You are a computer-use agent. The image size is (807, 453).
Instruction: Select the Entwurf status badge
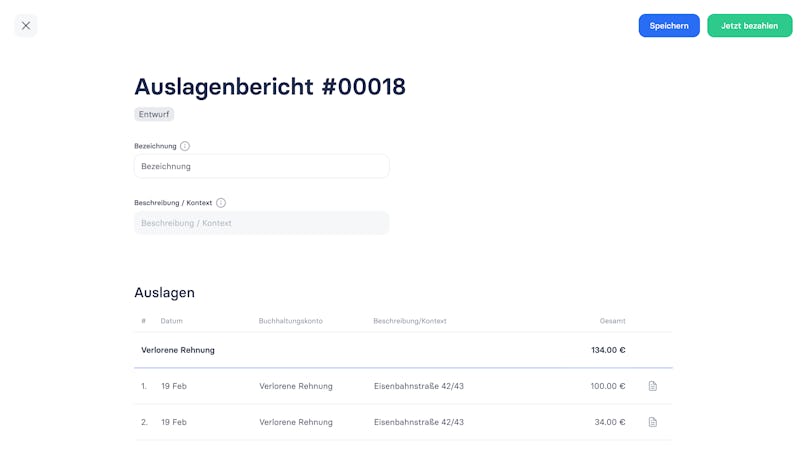pyautogui.click(x=154, y=114)
